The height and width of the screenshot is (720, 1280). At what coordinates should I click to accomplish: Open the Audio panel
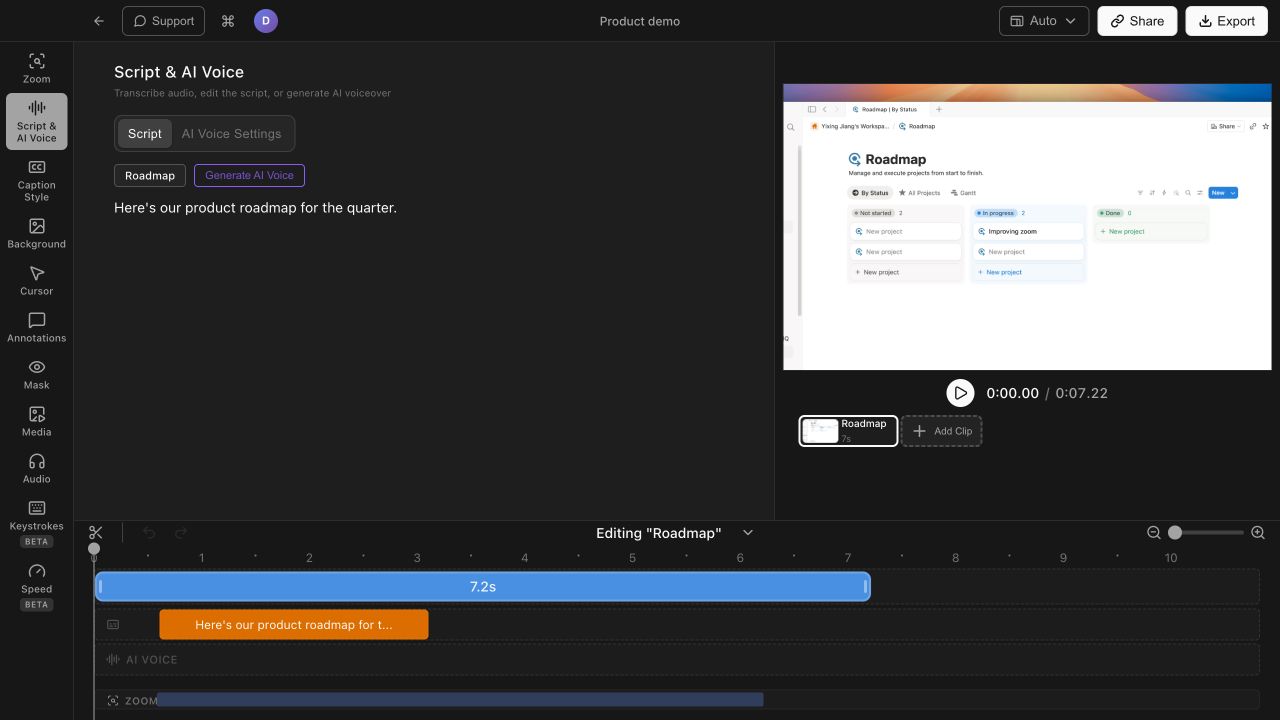tap(37, 468)
